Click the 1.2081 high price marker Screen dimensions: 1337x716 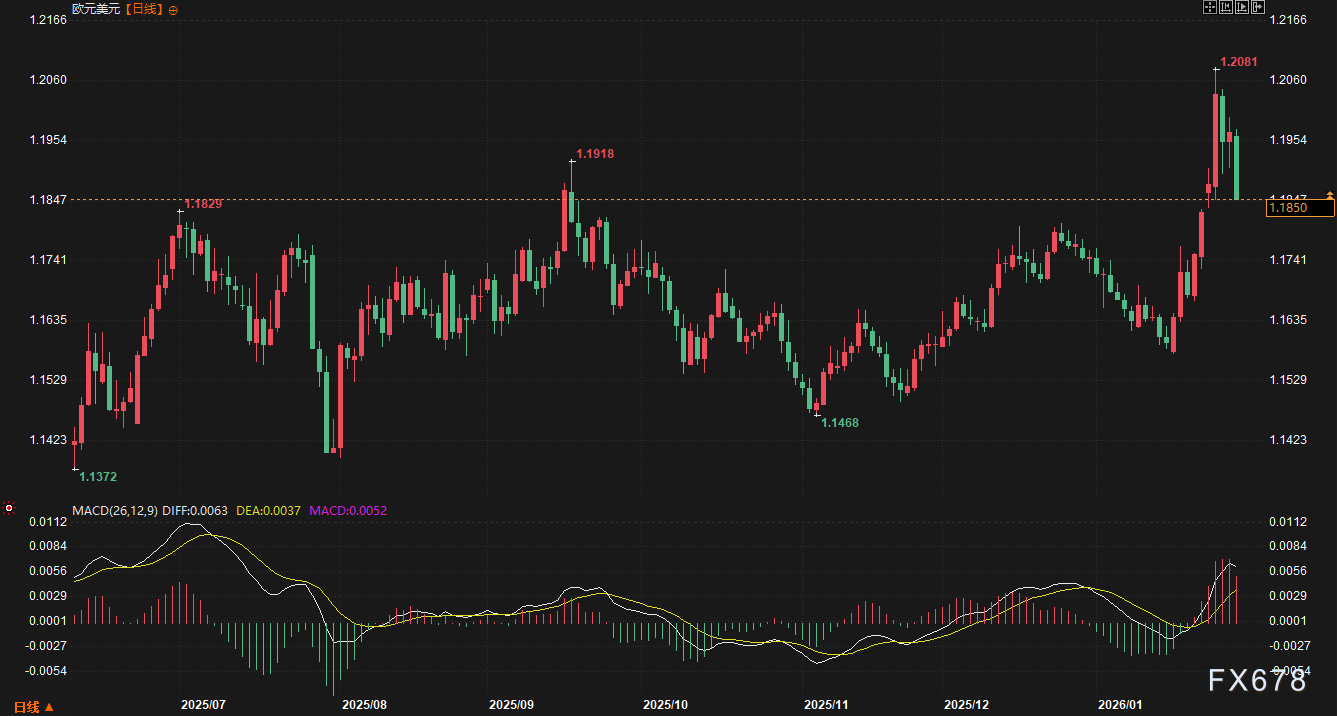tap(1239, 62)
